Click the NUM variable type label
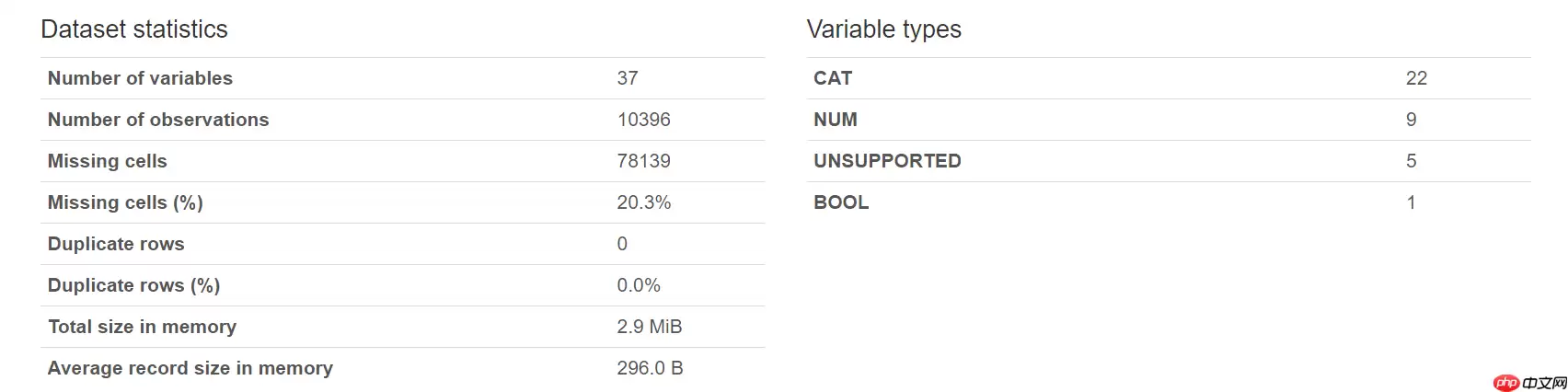The height and width of the screenshot is (392, 1568). (x=836, y=120)
